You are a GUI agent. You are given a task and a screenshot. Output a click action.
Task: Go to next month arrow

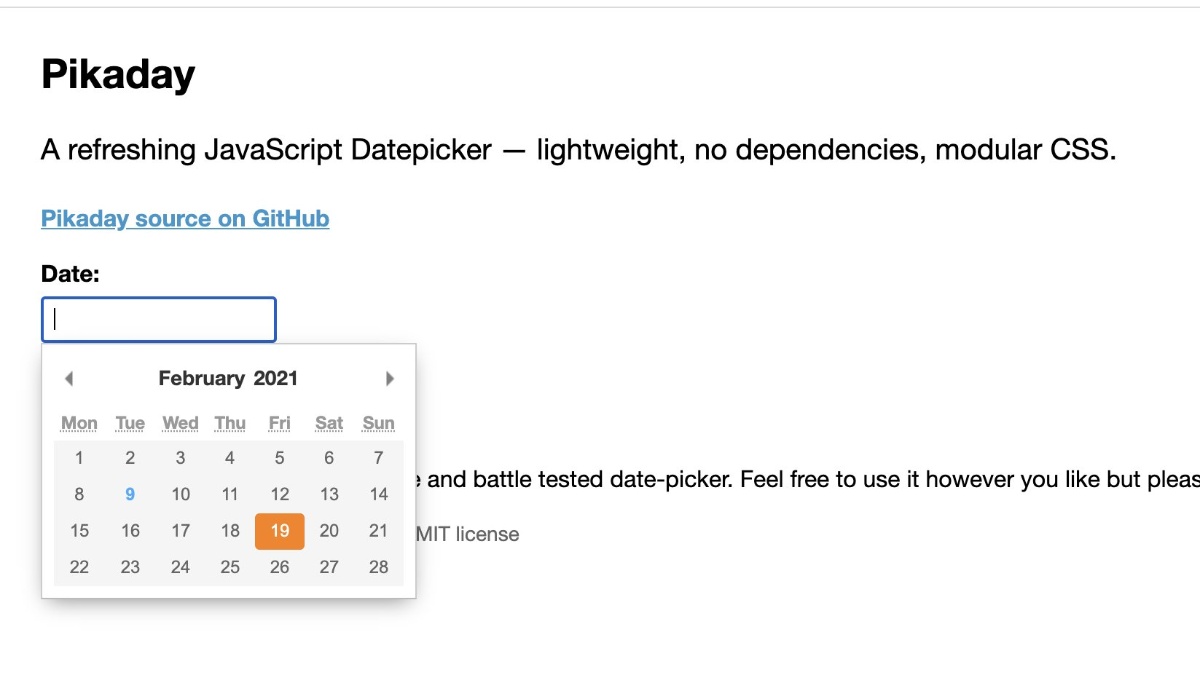coord(390,379)
